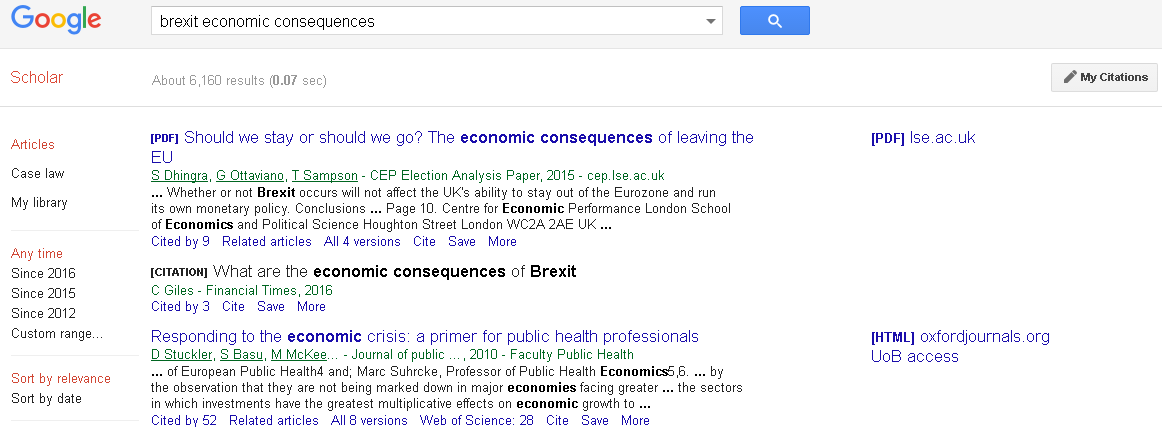Expand the search box dropdown arrow
Viewport: 1162px width, 427px height.
pos(711,21)
